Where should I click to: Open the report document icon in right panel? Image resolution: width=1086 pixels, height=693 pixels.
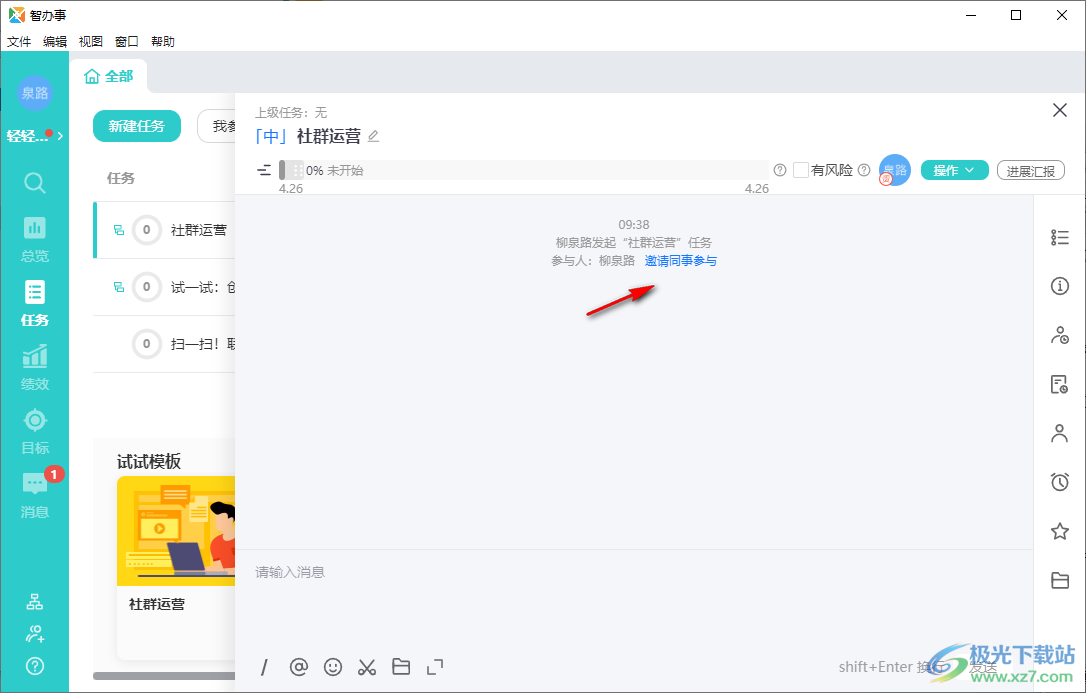pyautogui.click(x=1060, y=384)
